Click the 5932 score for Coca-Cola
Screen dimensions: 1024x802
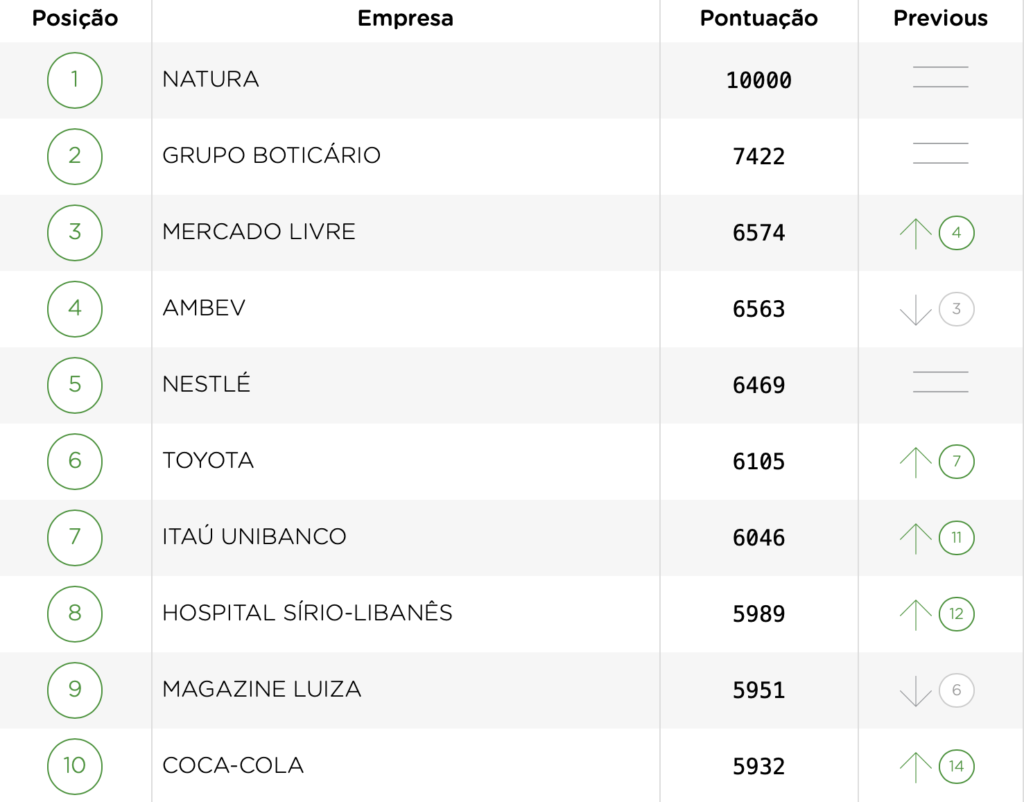[758, 767]
